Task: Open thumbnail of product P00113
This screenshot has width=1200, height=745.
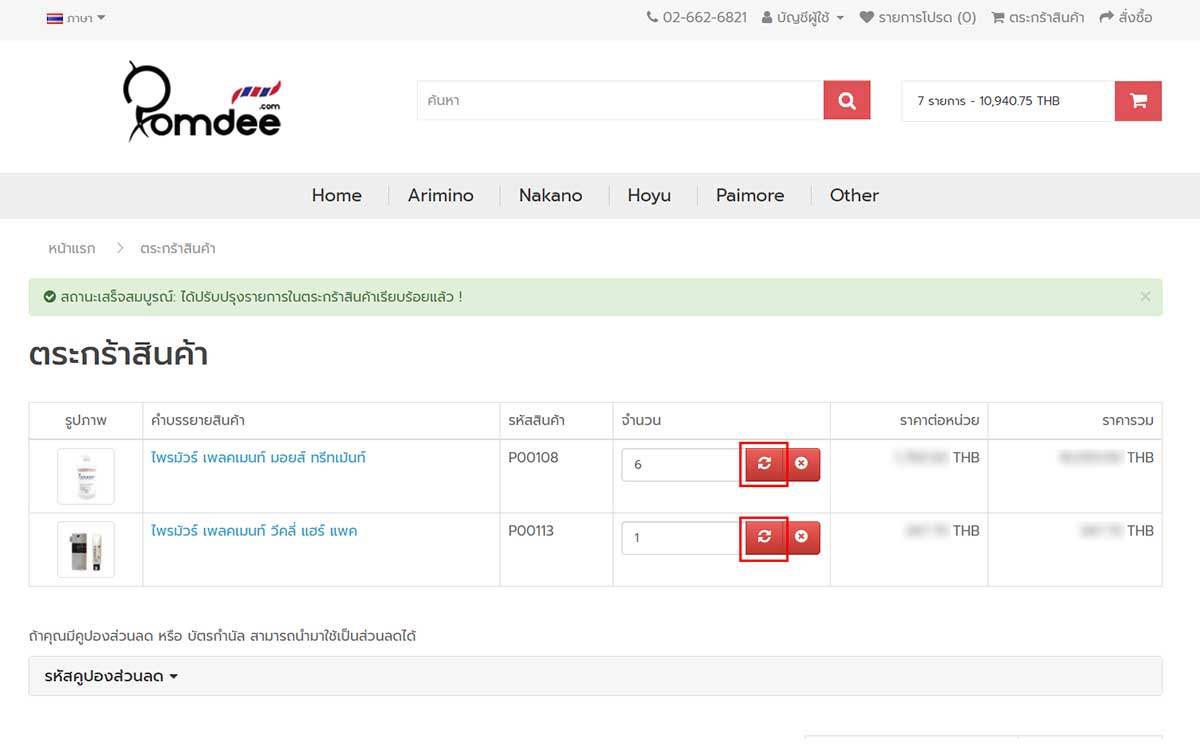Action: click(86, 550)
